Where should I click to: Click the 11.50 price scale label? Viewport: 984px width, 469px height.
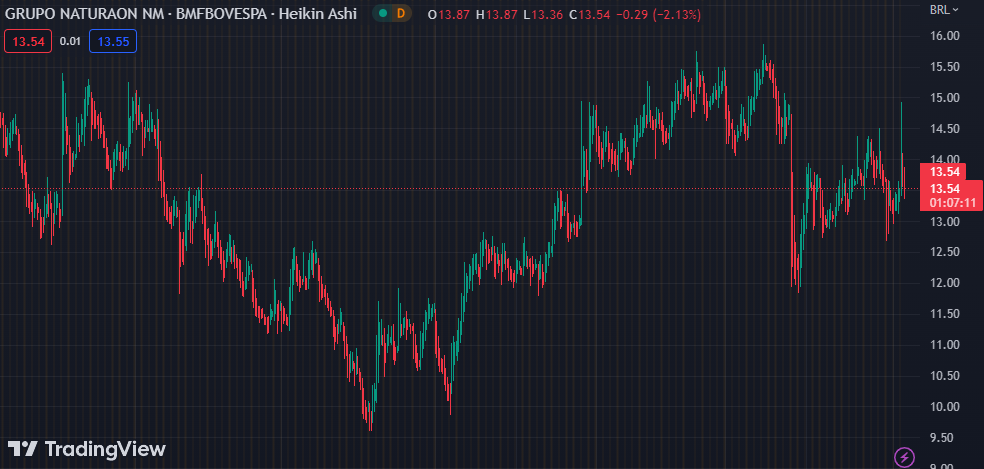945,314
